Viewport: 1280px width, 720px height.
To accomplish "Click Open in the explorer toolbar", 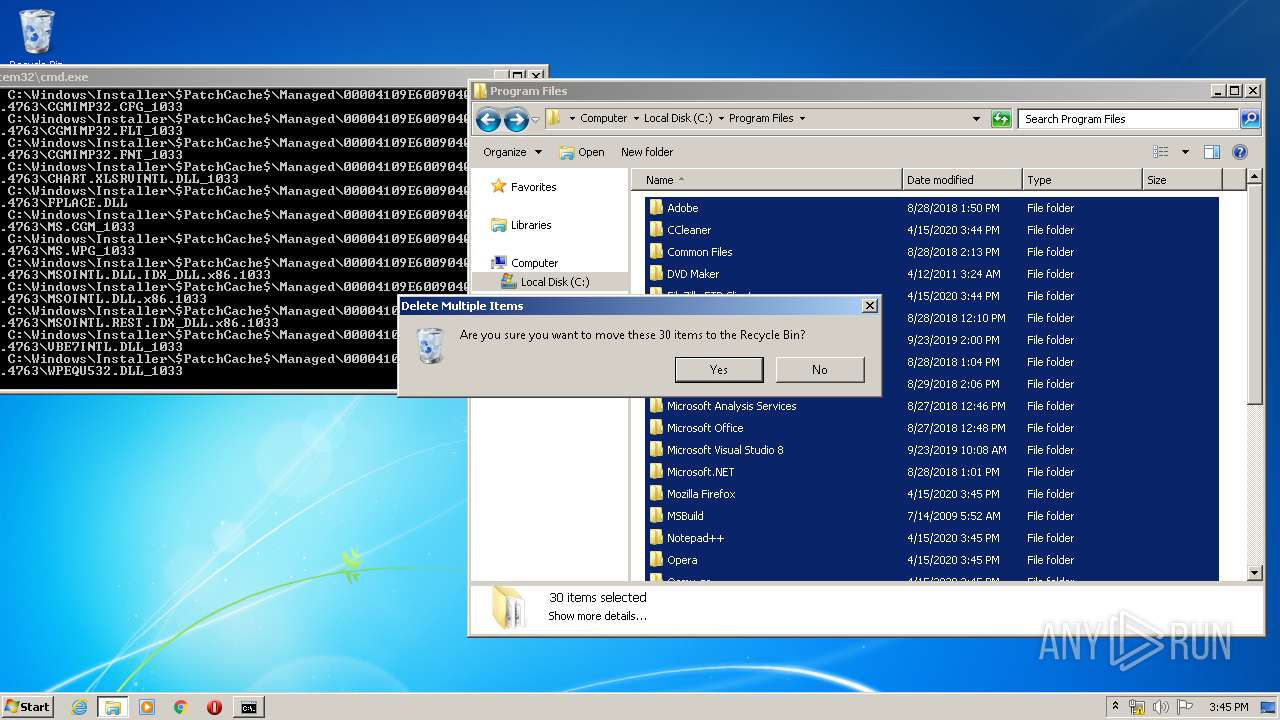I will tap(582, 152).
